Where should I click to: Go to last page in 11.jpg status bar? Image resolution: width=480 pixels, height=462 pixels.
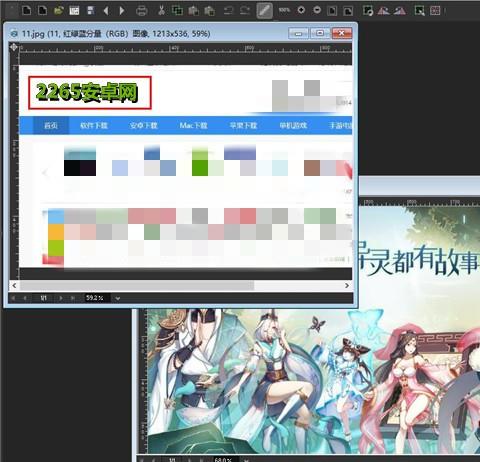click(73, 298)
